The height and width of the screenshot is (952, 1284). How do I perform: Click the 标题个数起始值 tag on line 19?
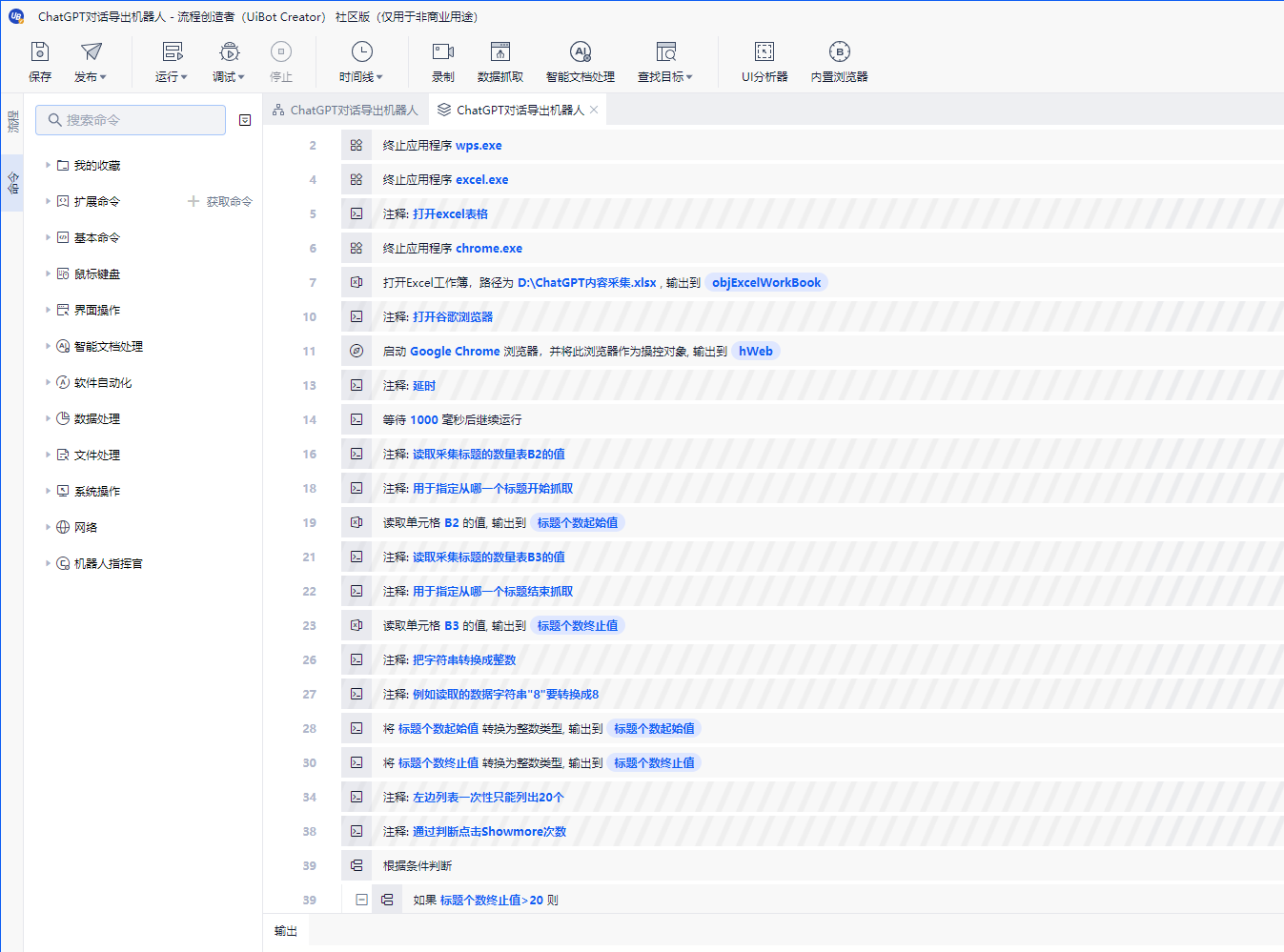pyautogui.click(x=578, y=522)
